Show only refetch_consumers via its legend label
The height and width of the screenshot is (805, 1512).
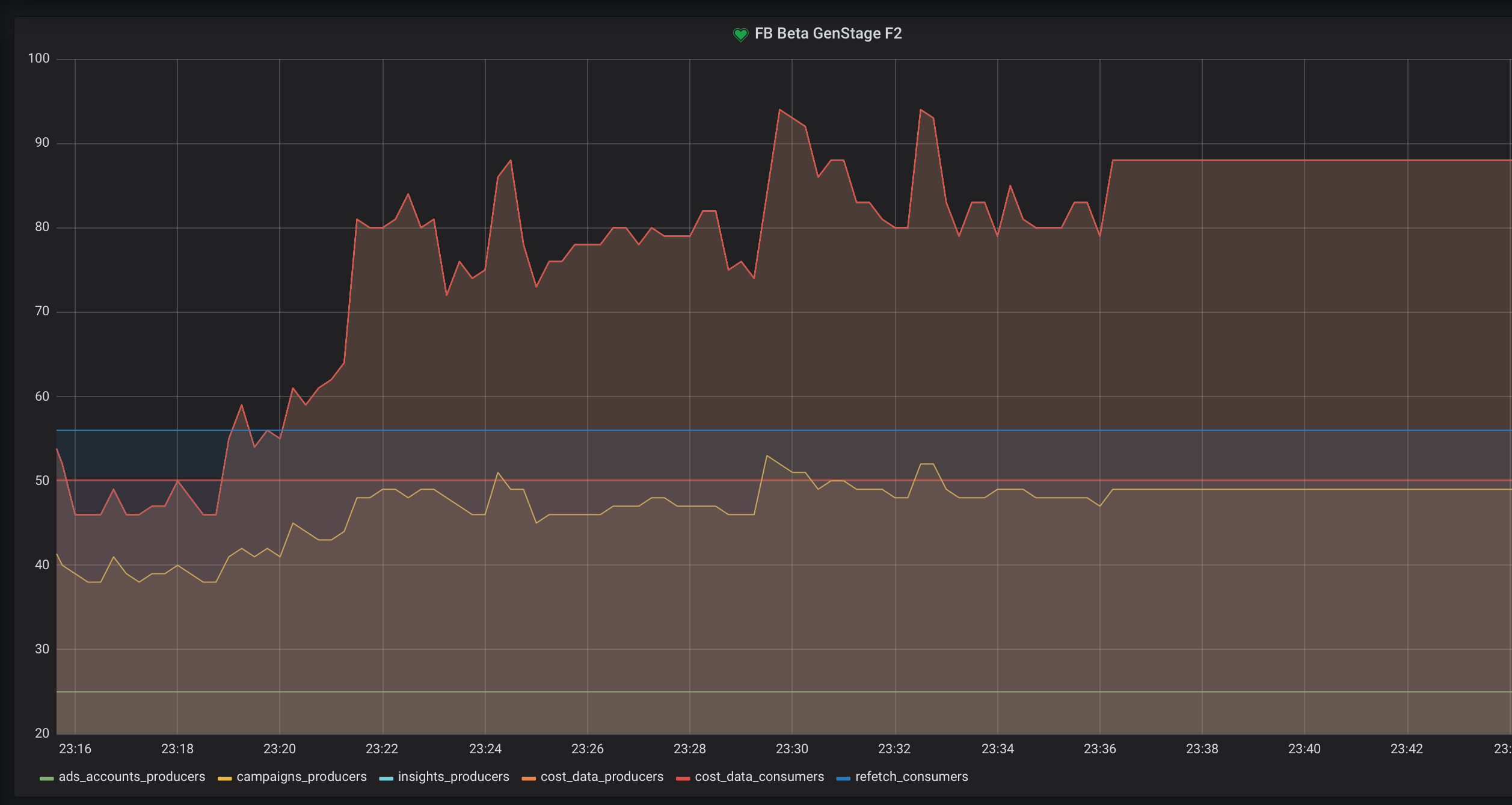911,777
